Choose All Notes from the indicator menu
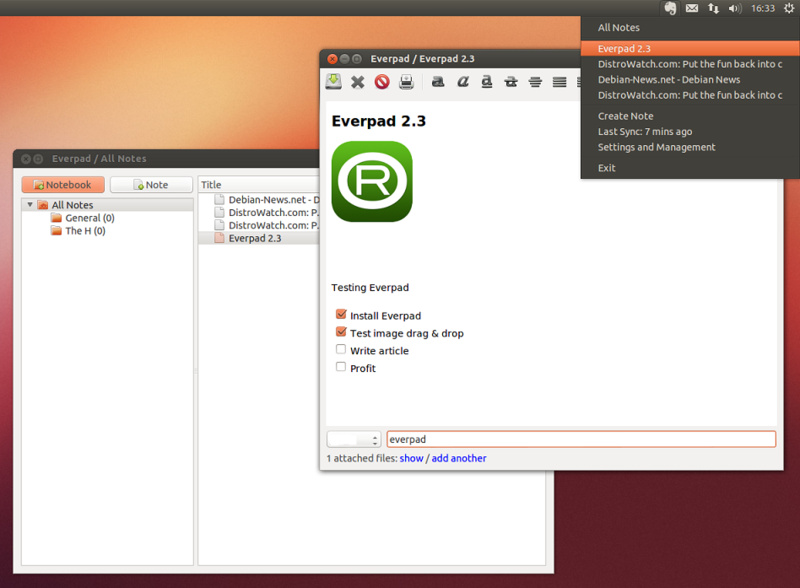 pos(618,28)
